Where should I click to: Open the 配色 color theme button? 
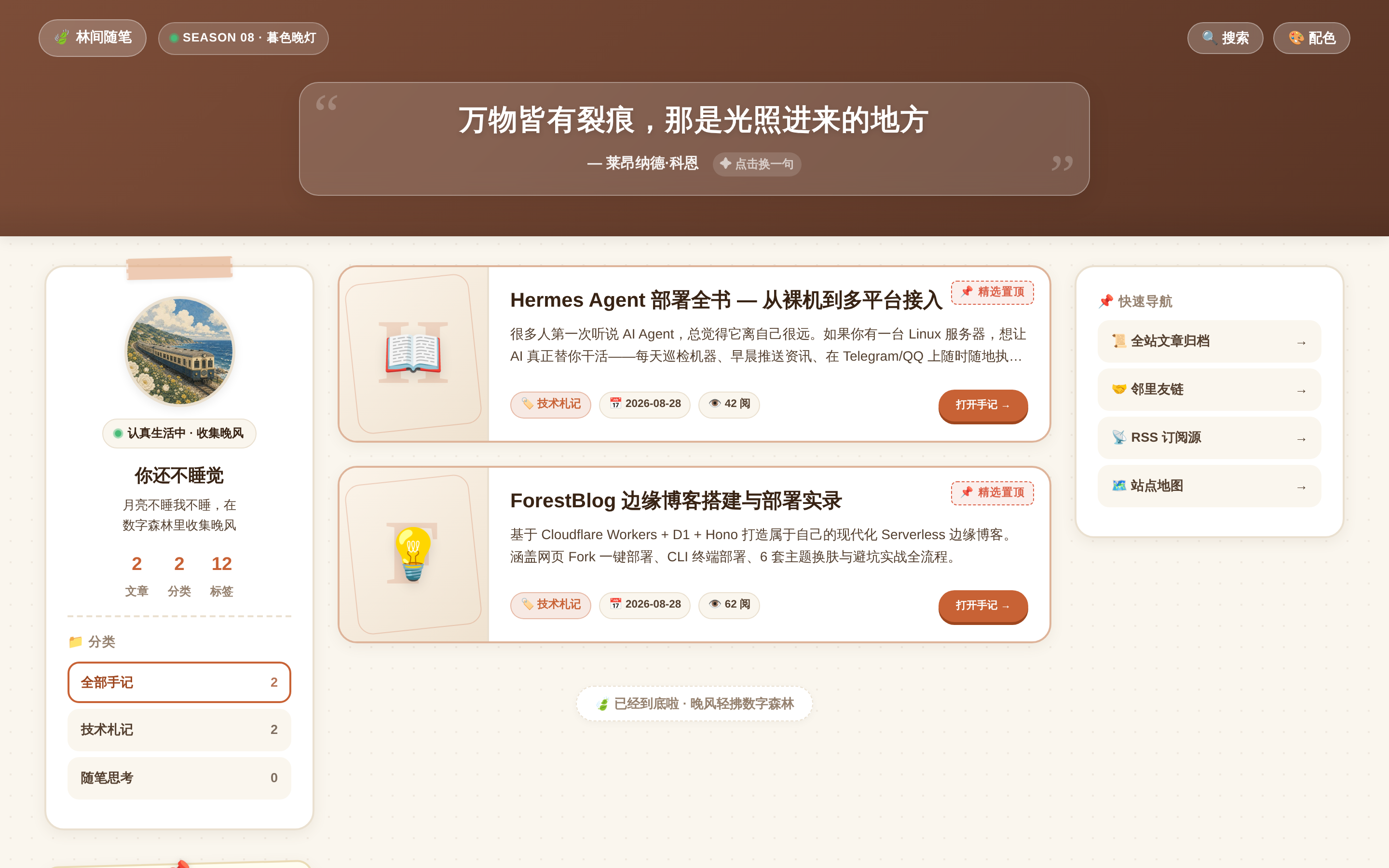(x=1311, y=38)
